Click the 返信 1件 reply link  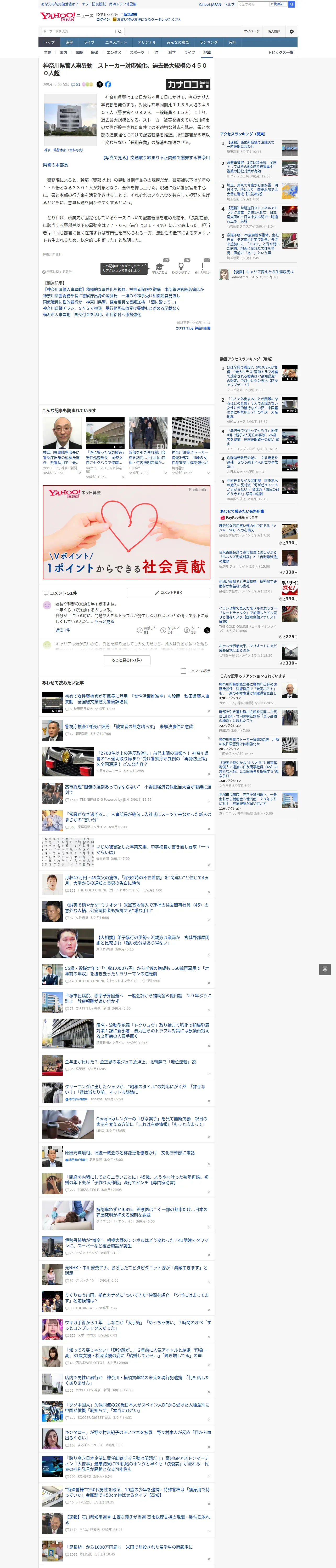[x=63, y=630]
